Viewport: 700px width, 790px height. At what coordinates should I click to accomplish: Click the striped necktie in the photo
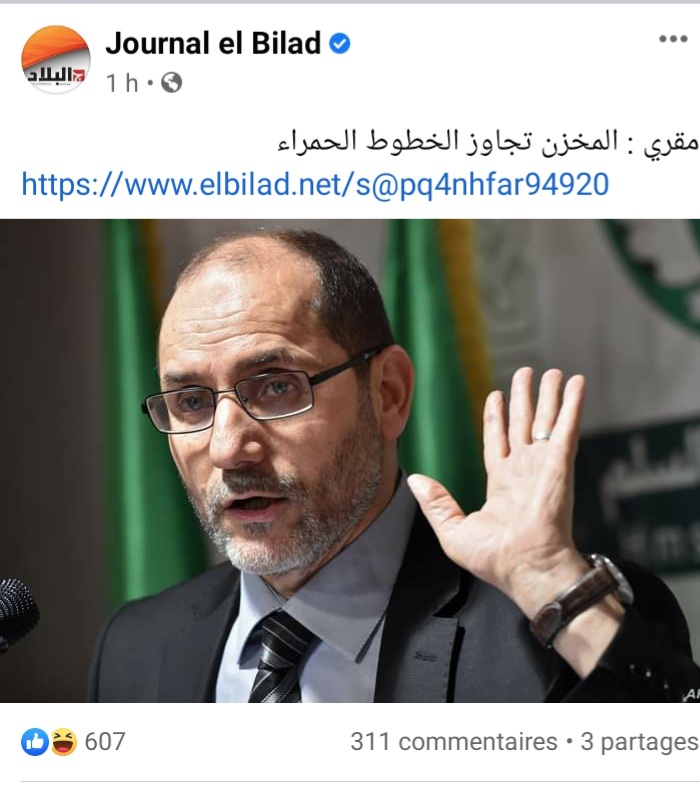(x=280, y=656)
